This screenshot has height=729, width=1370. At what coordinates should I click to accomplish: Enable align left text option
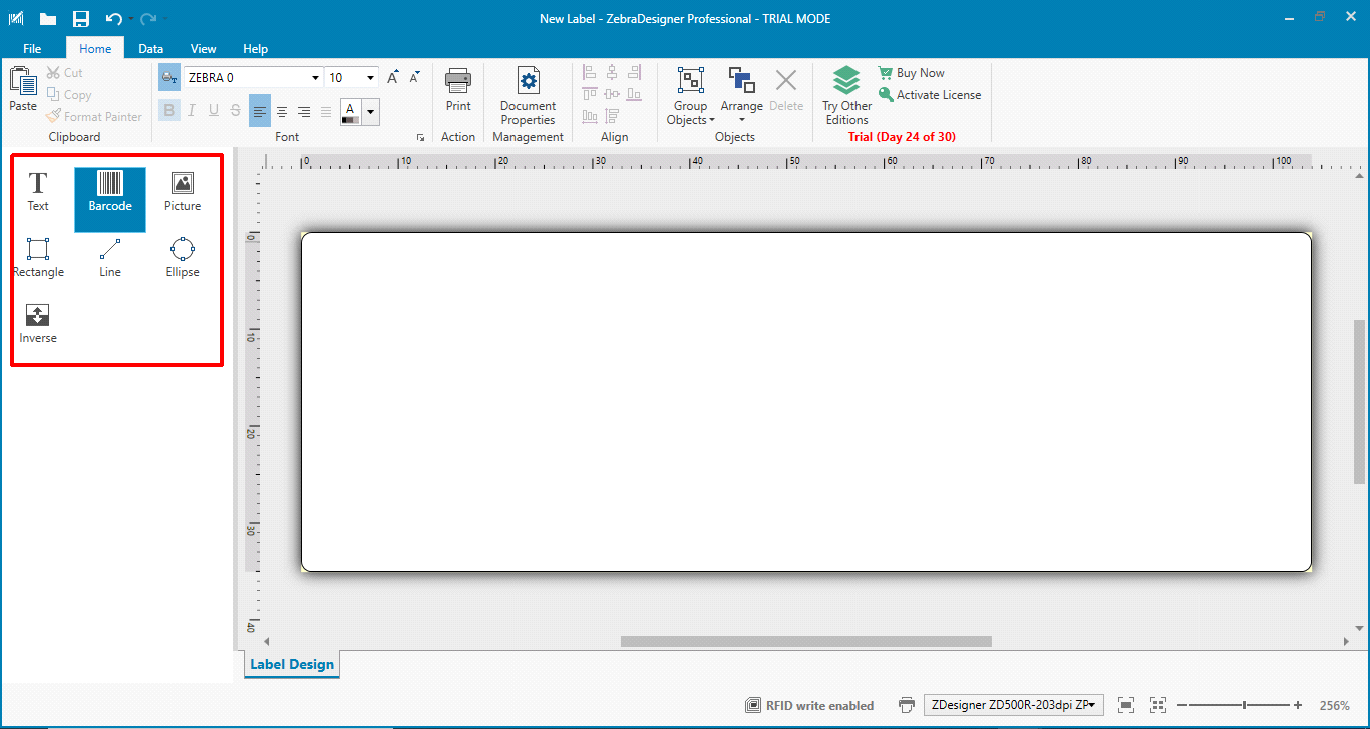click(x=260, y=111)
